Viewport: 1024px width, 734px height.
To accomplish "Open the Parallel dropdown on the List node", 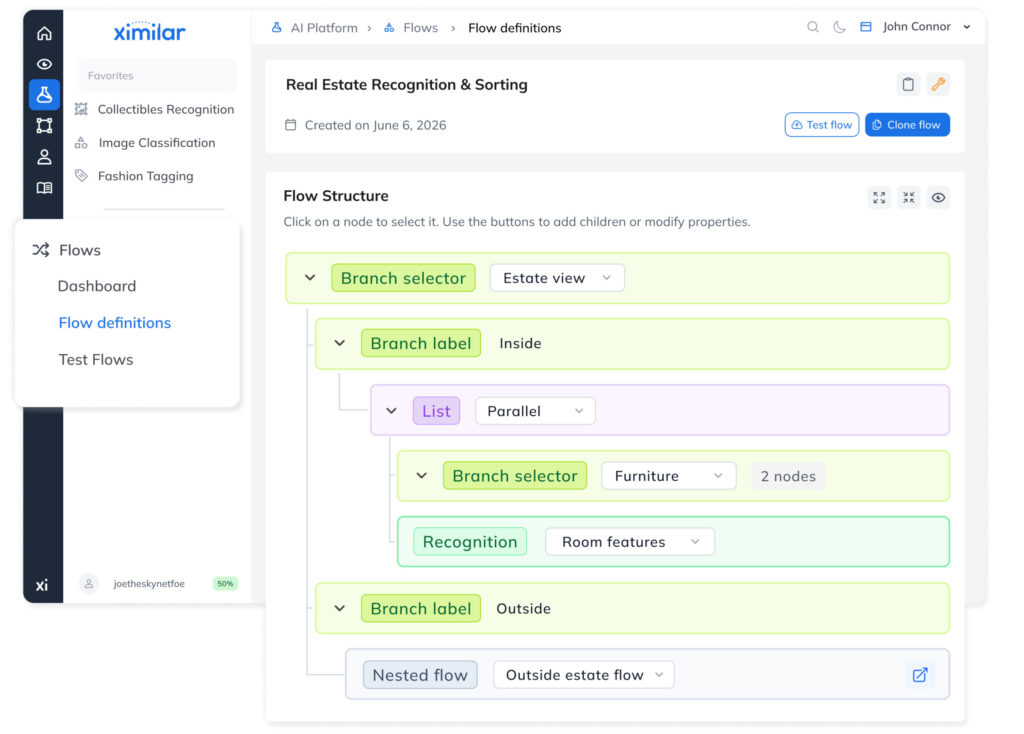I will pos(535,410).
